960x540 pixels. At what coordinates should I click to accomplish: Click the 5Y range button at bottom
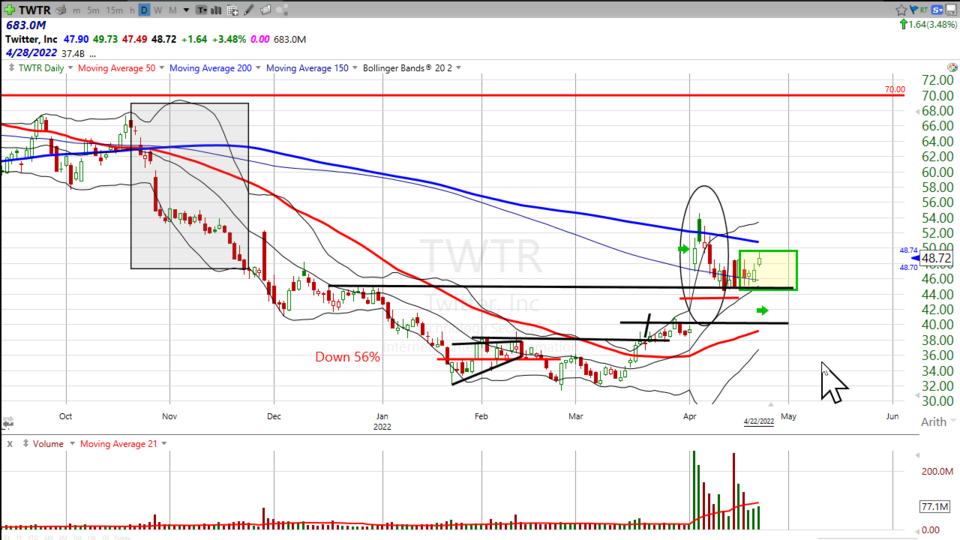pos(8,538)
